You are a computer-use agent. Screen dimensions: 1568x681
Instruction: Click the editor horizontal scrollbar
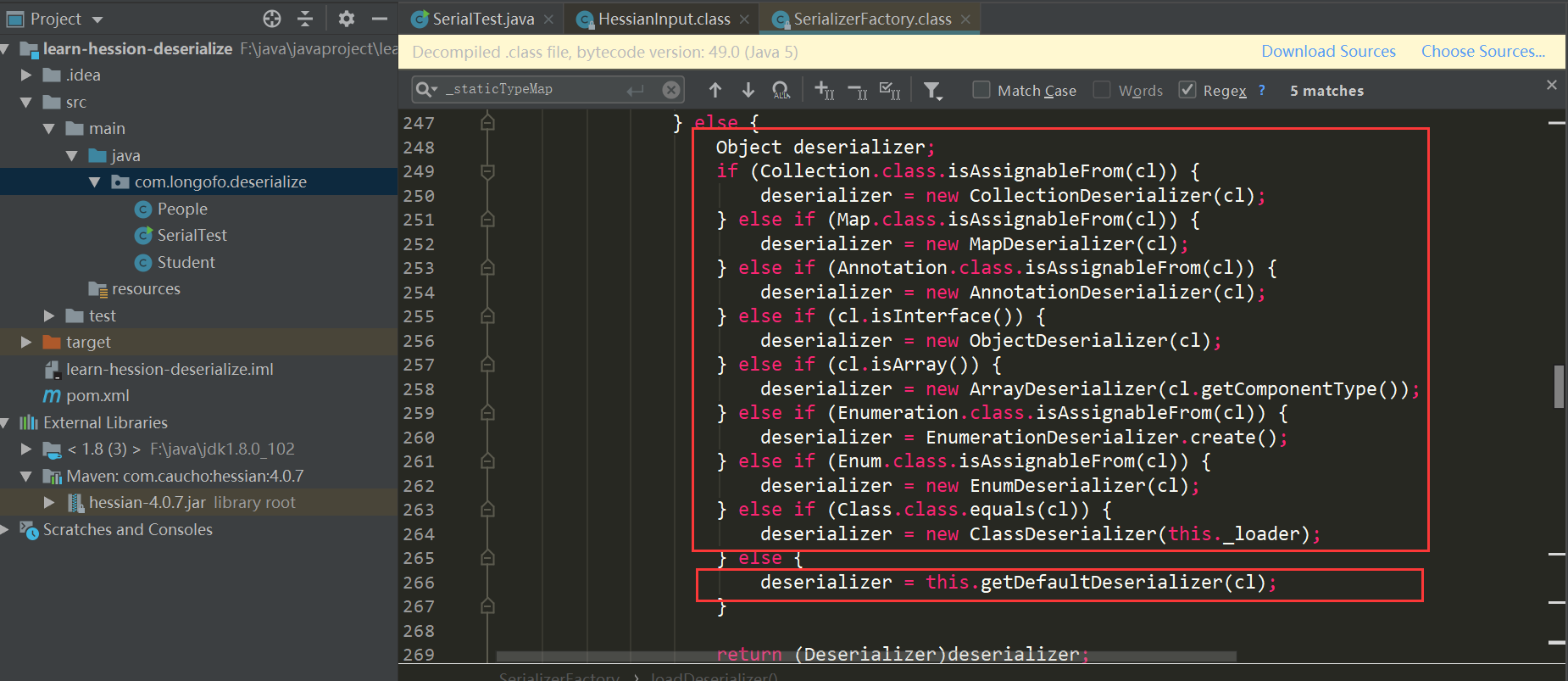pyautogui.click(x=865, y=656)
